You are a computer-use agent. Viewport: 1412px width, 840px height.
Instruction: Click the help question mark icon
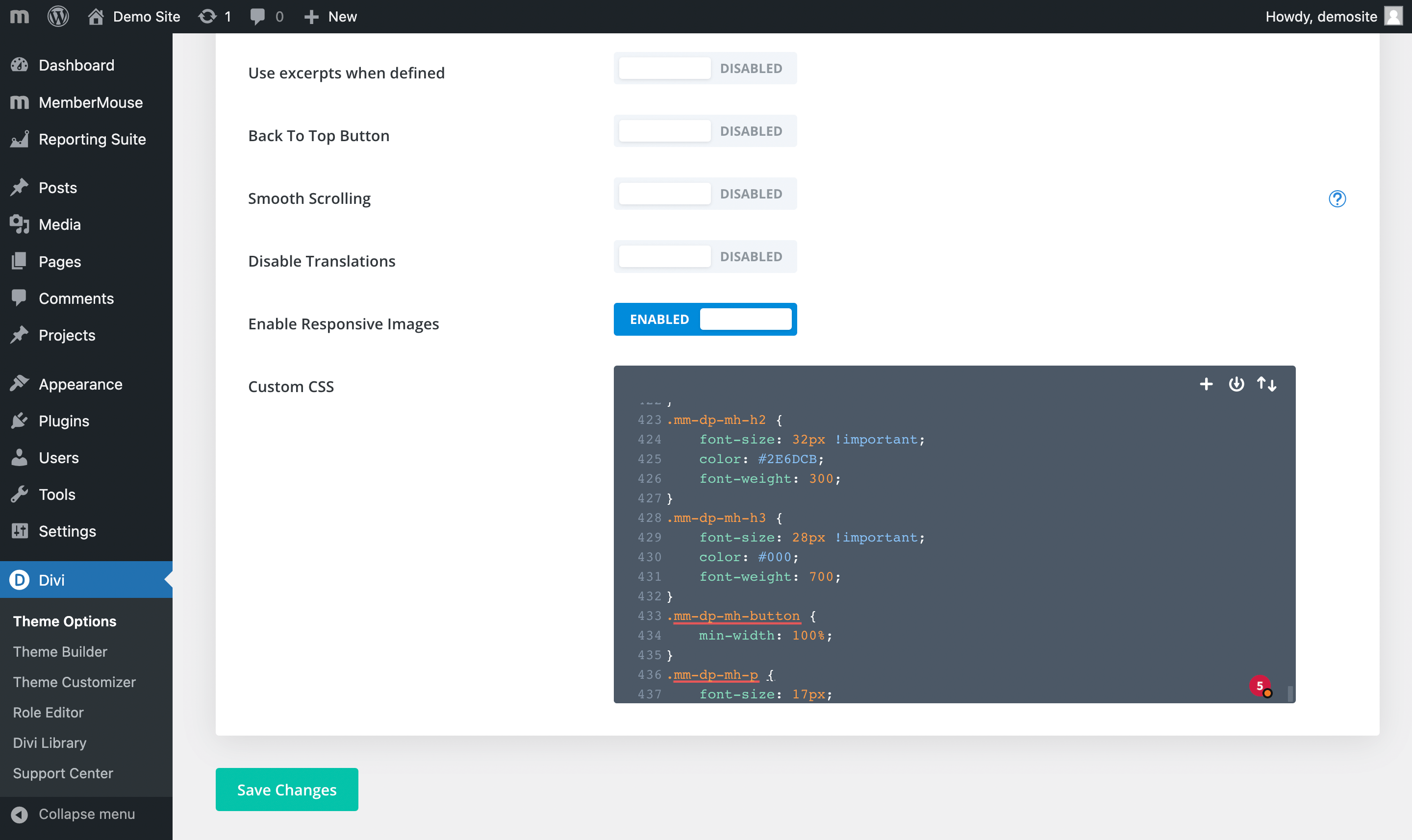tap(1337, 199)
